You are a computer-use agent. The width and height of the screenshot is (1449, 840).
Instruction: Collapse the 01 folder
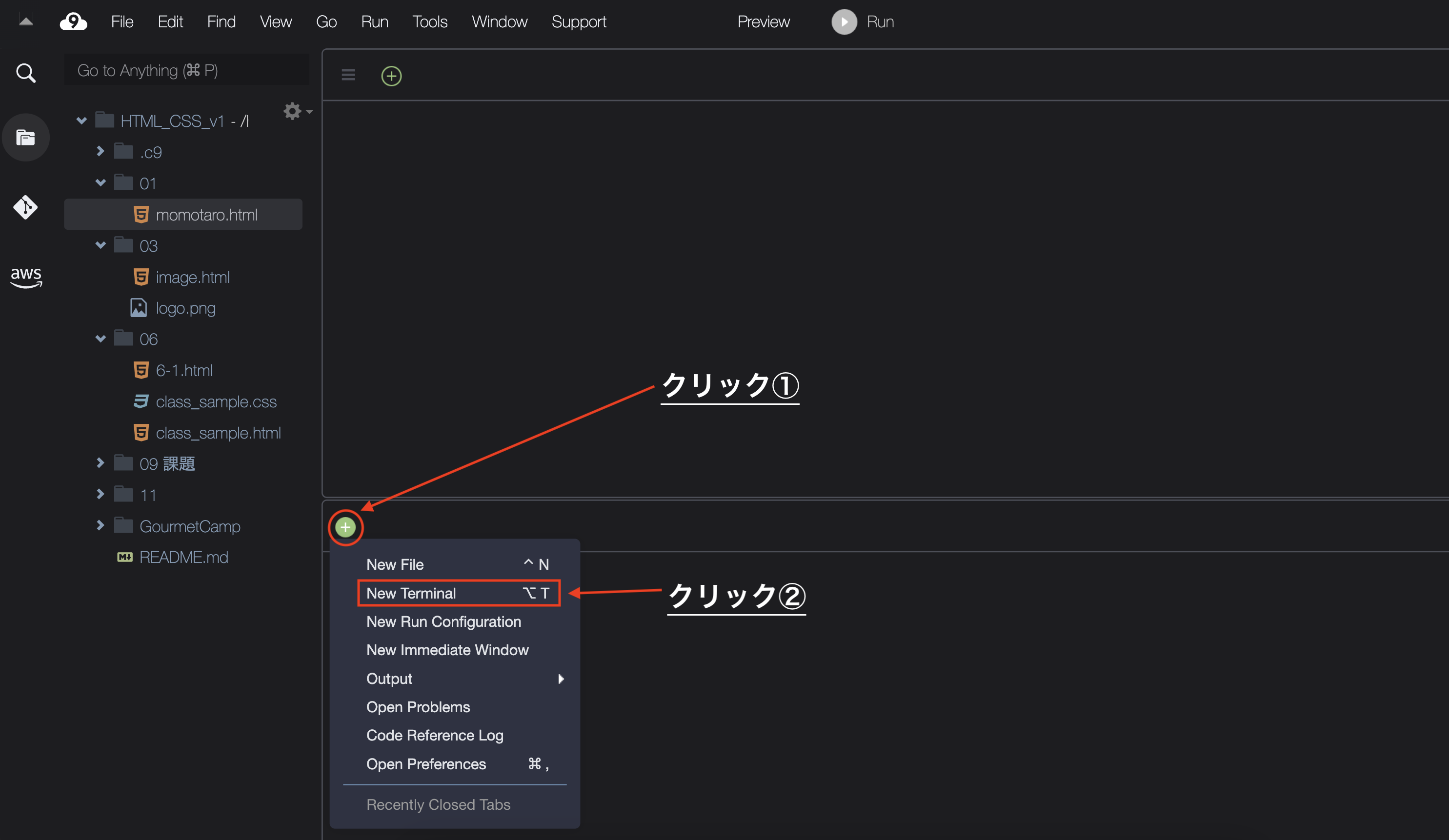tap(101, 183)
